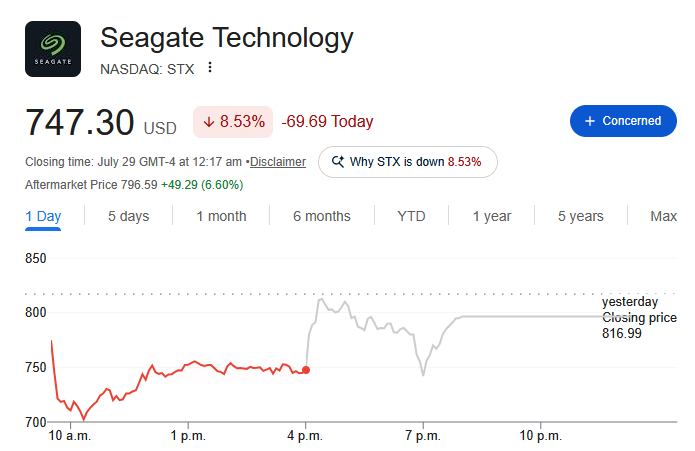Screen dimensions: 695x451
Task: Click the Seagate logo icon
Action: tap(53, 49)
